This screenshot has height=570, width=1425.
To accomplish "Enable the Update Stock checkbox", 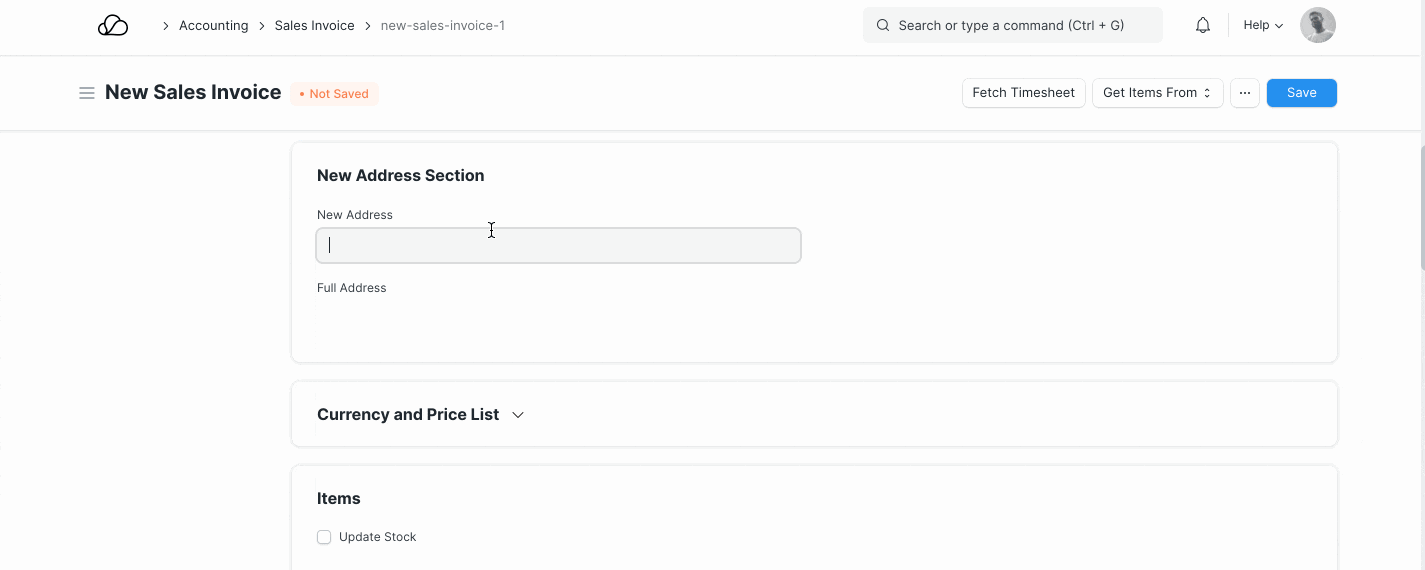I will point(324,537).
